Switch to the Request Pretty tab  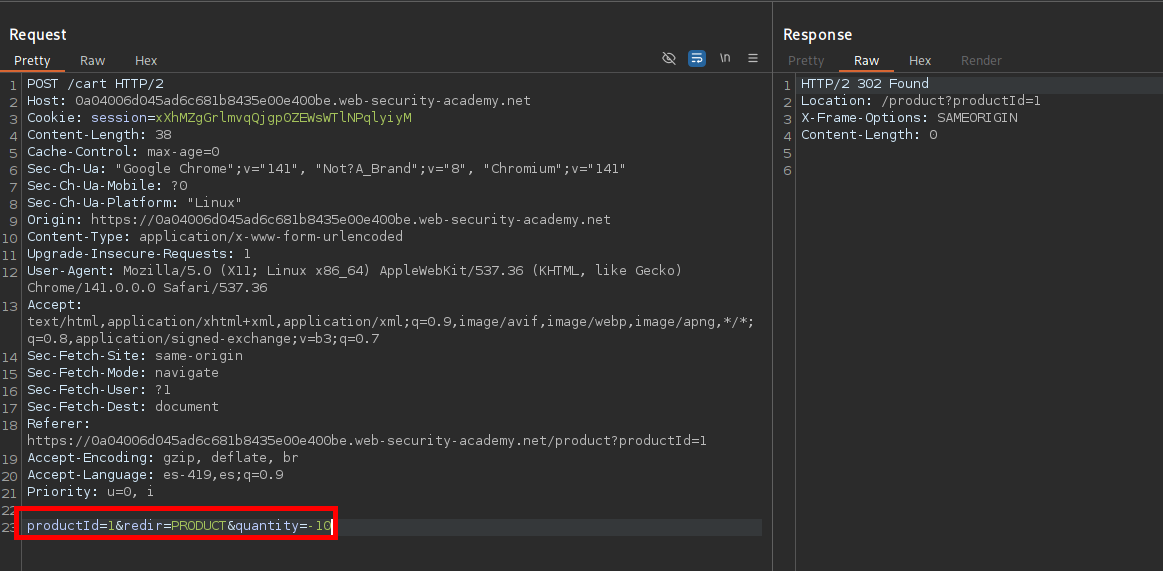click(x=32, y=61)
